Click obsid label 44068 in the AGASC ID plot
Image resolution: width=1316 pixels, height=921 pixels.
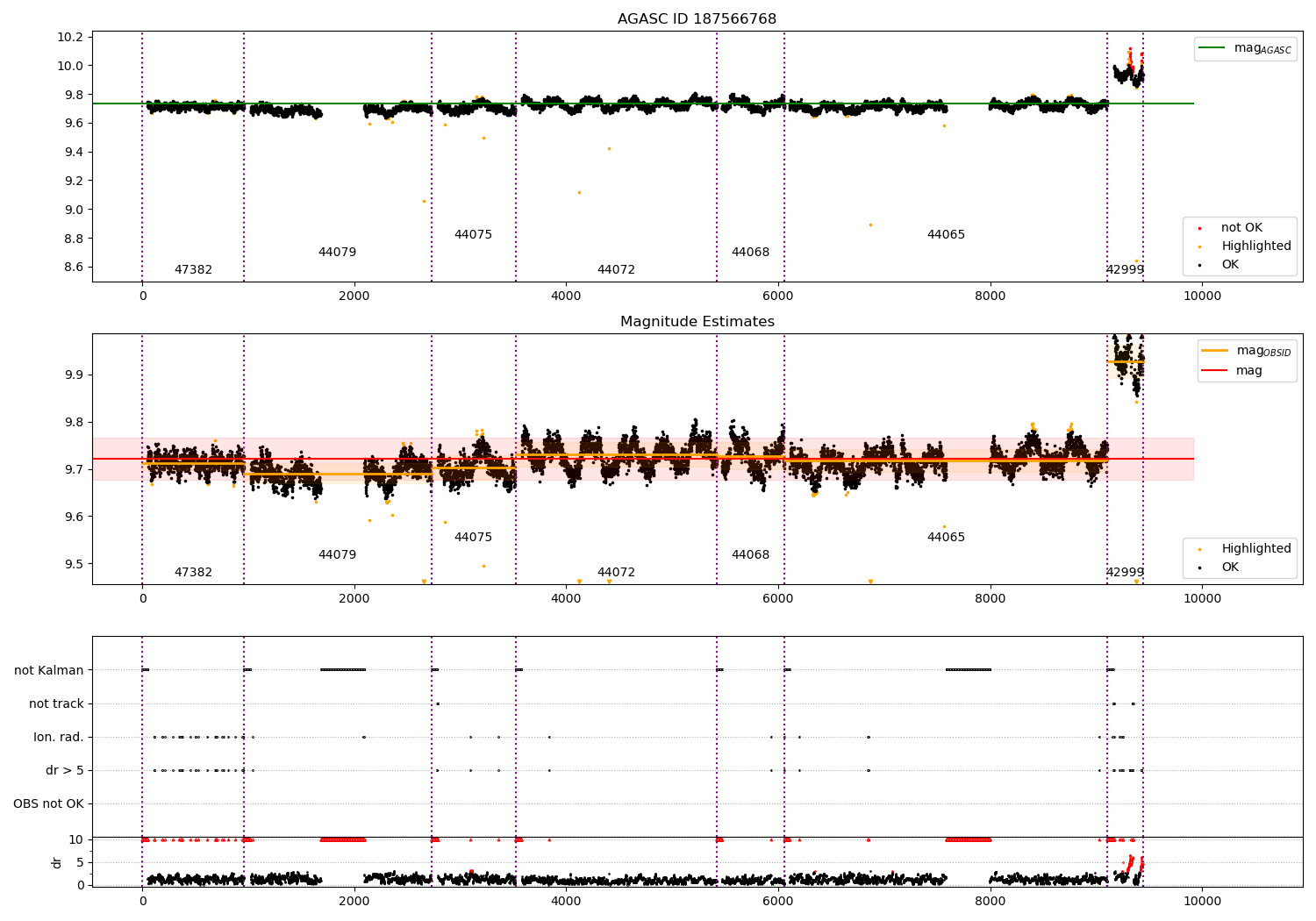[750, 253]
